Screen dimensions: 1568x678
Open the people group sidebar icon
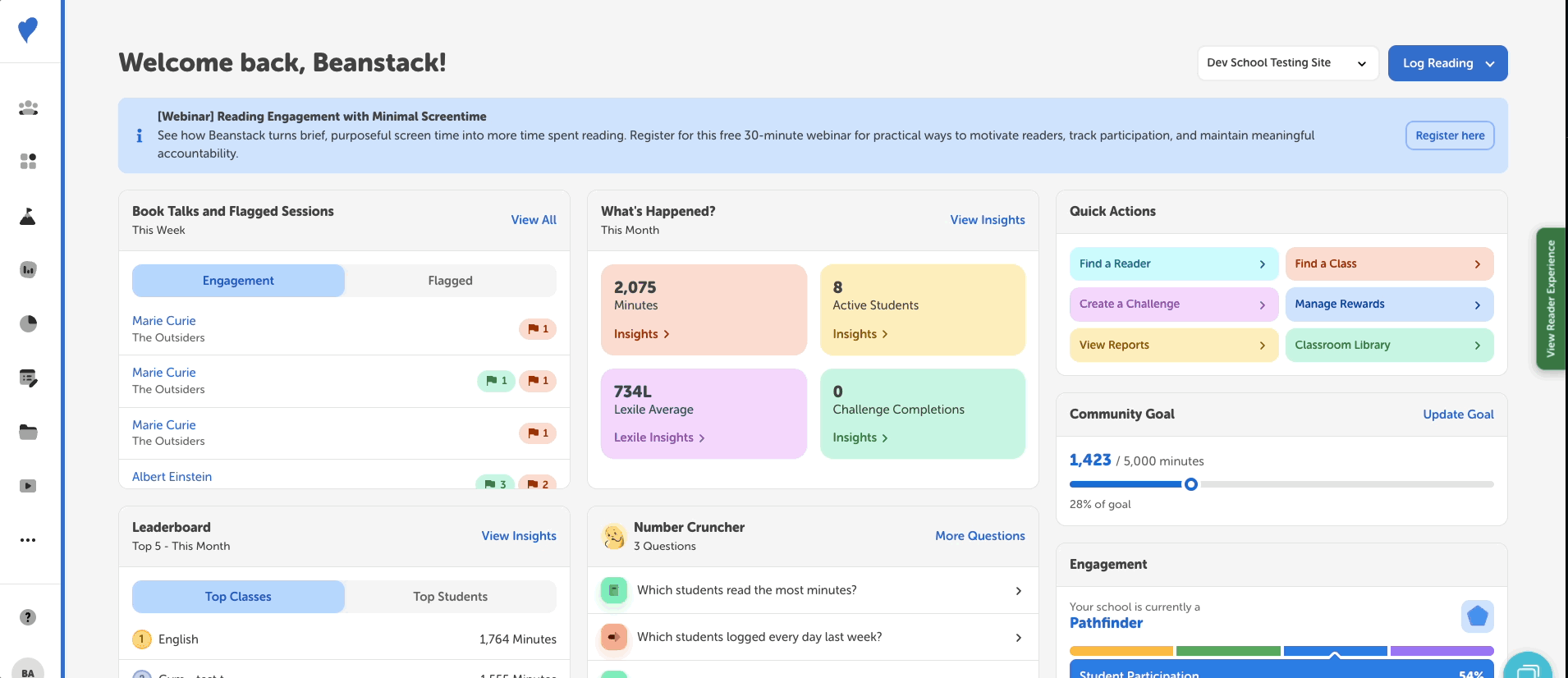click(x=28, y=108)
